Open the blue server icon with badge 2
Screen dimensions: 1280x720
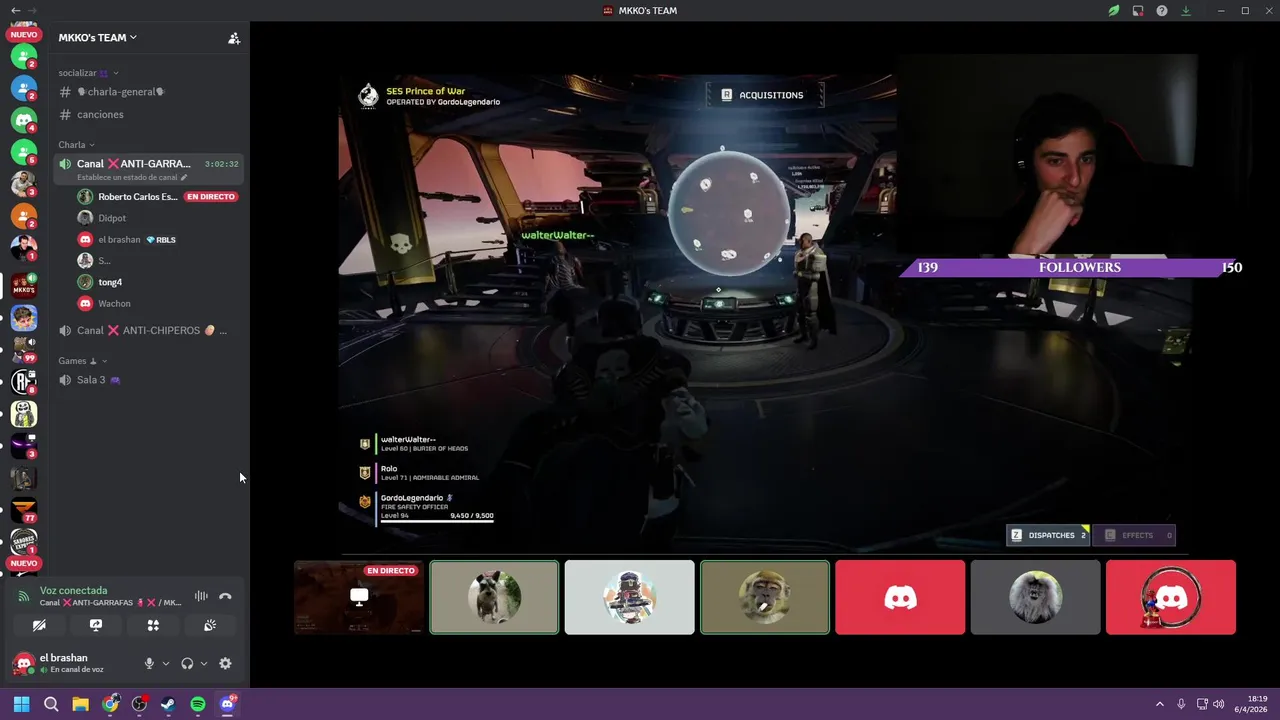pos(24,87)
